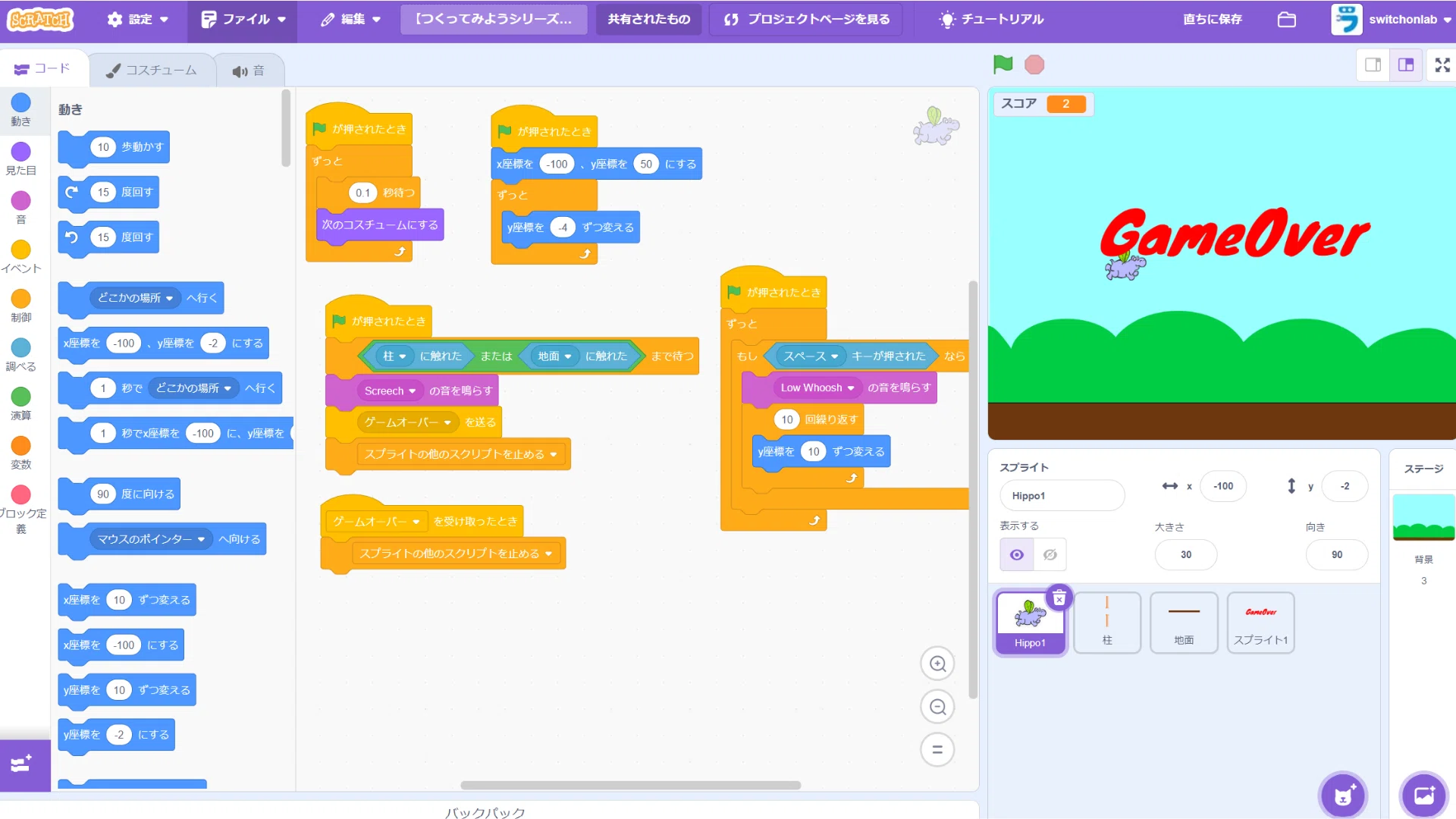The image size is (1456, 819).
Task: Zoom out on the code workspace
Action: click(938, 707)
